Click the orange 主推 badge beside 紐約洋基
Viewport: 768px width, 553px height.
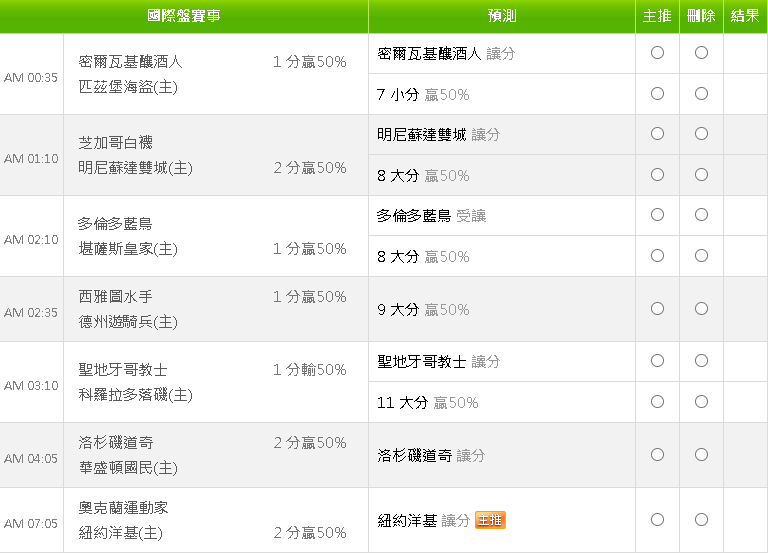click(x=490, y=520)
